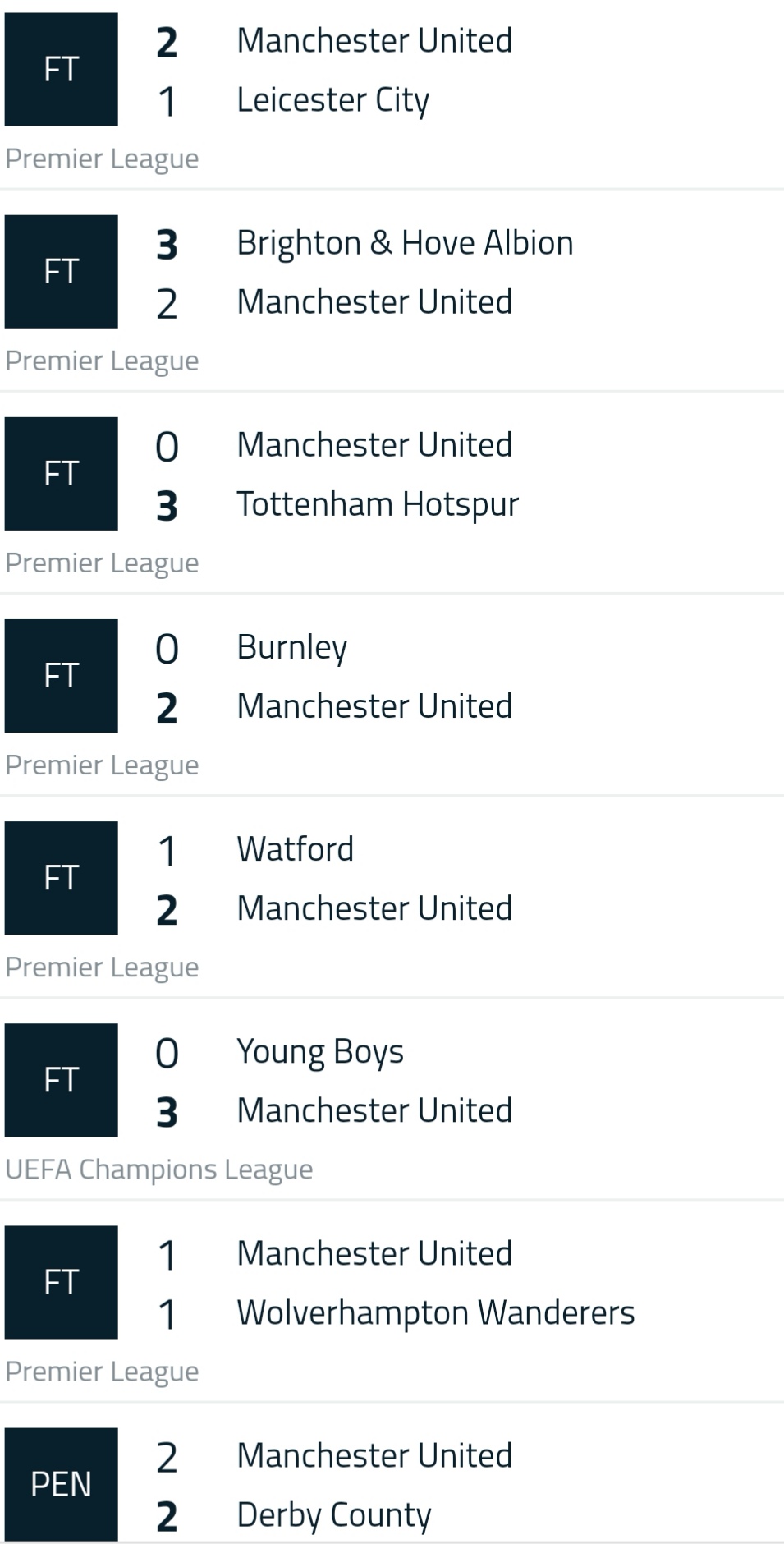Tap the FT badge for Leicester City match

click(x=62, y=69)
